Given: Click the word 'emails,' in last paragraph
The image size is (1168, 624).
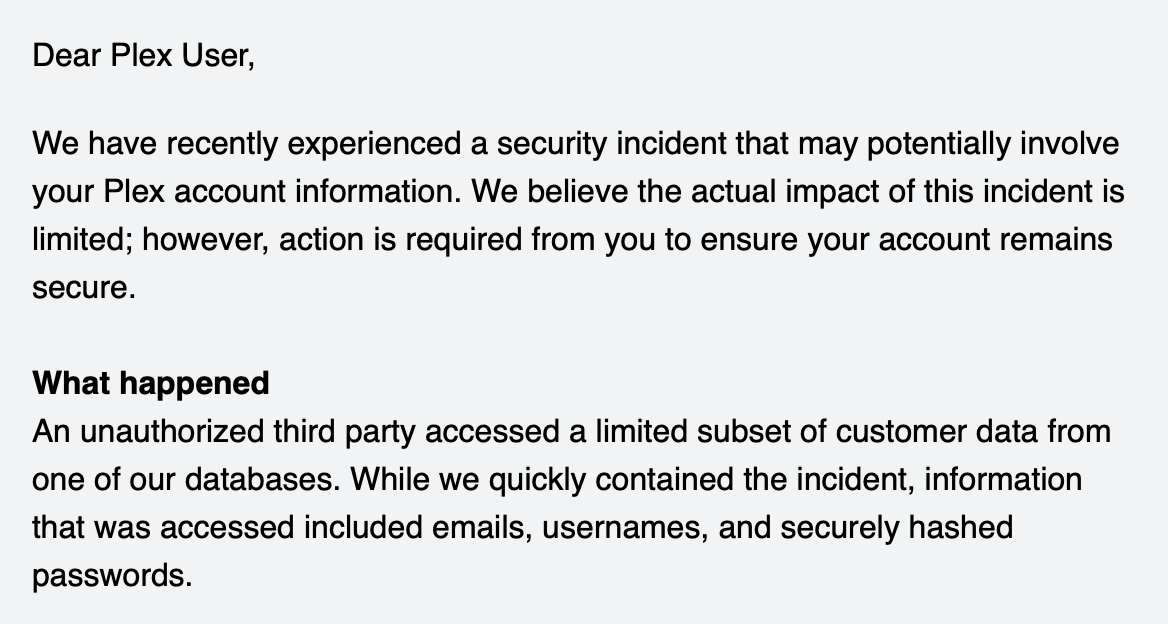Looking at the screenshot, I should [x=482, y=528].
